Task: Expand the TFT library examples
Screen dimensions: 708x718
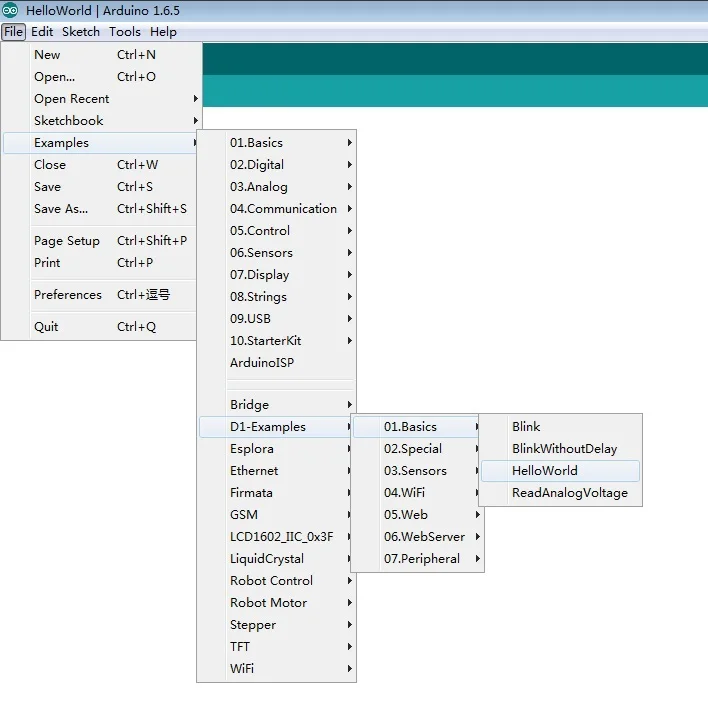Action: 277,646
